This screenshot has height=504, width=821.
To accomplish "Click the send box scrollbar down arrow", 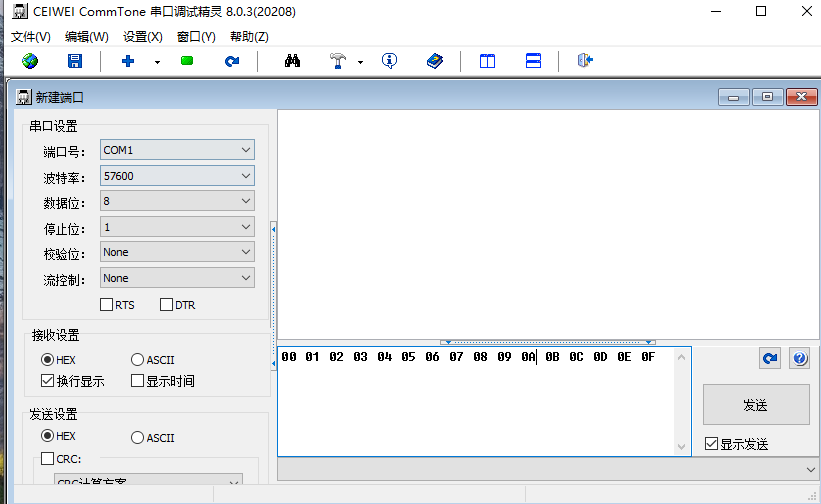I will point(681,446).
